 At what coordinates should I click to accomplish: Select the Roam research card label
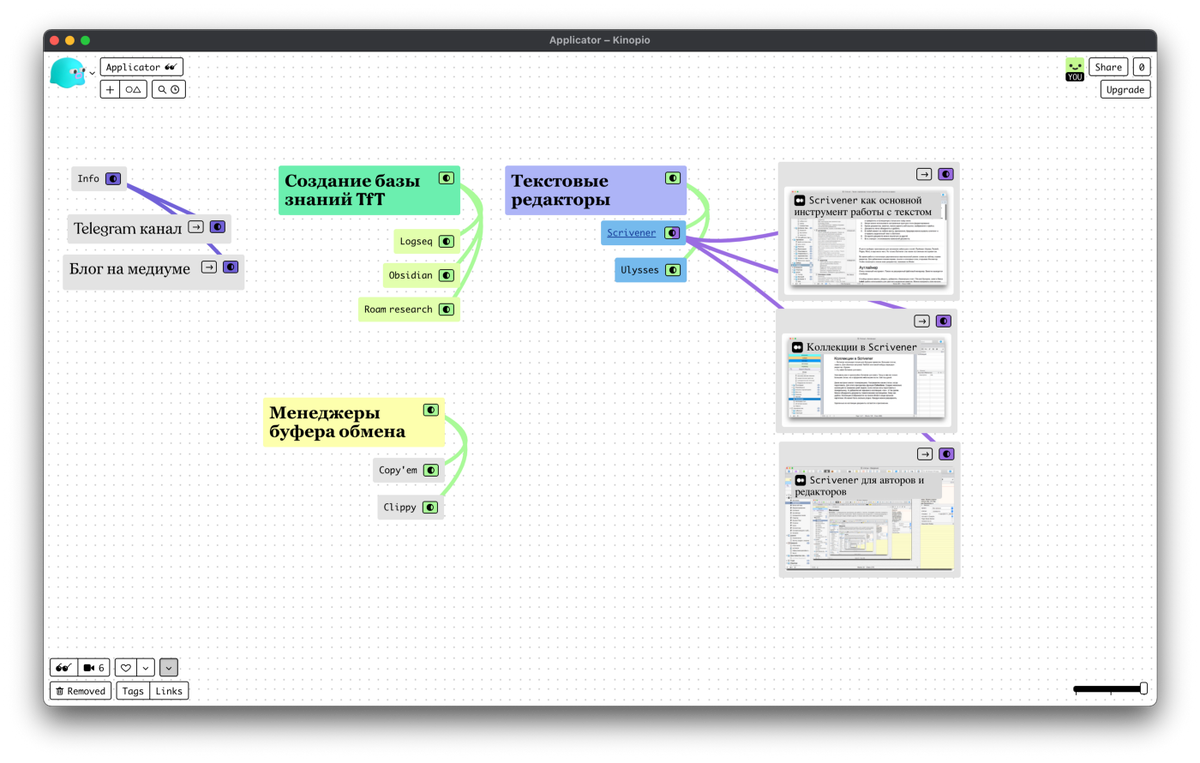398,309
